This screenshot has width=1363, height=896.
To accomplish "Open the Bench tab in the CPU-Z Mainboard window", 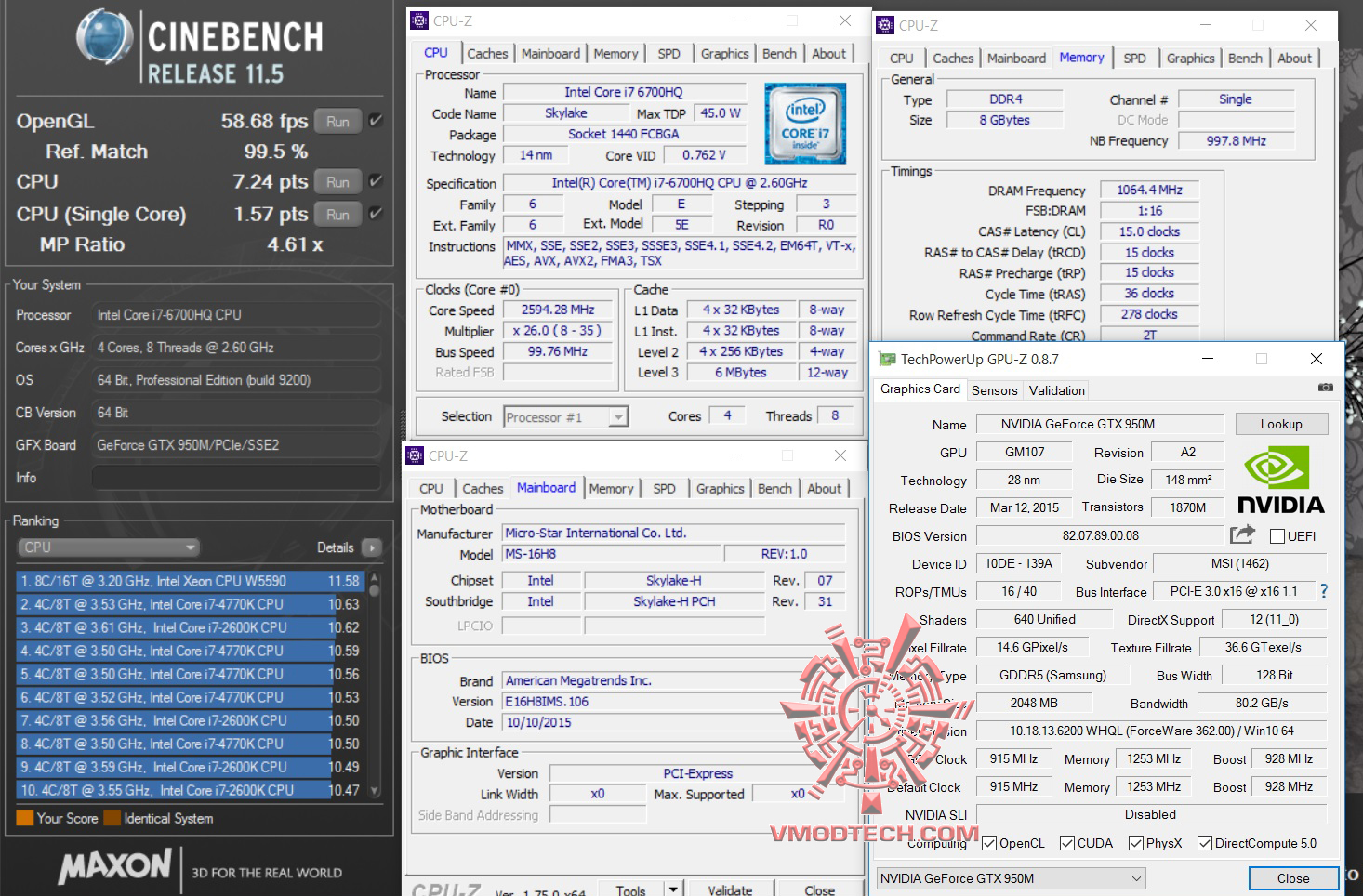I will (x=774, y=488).
